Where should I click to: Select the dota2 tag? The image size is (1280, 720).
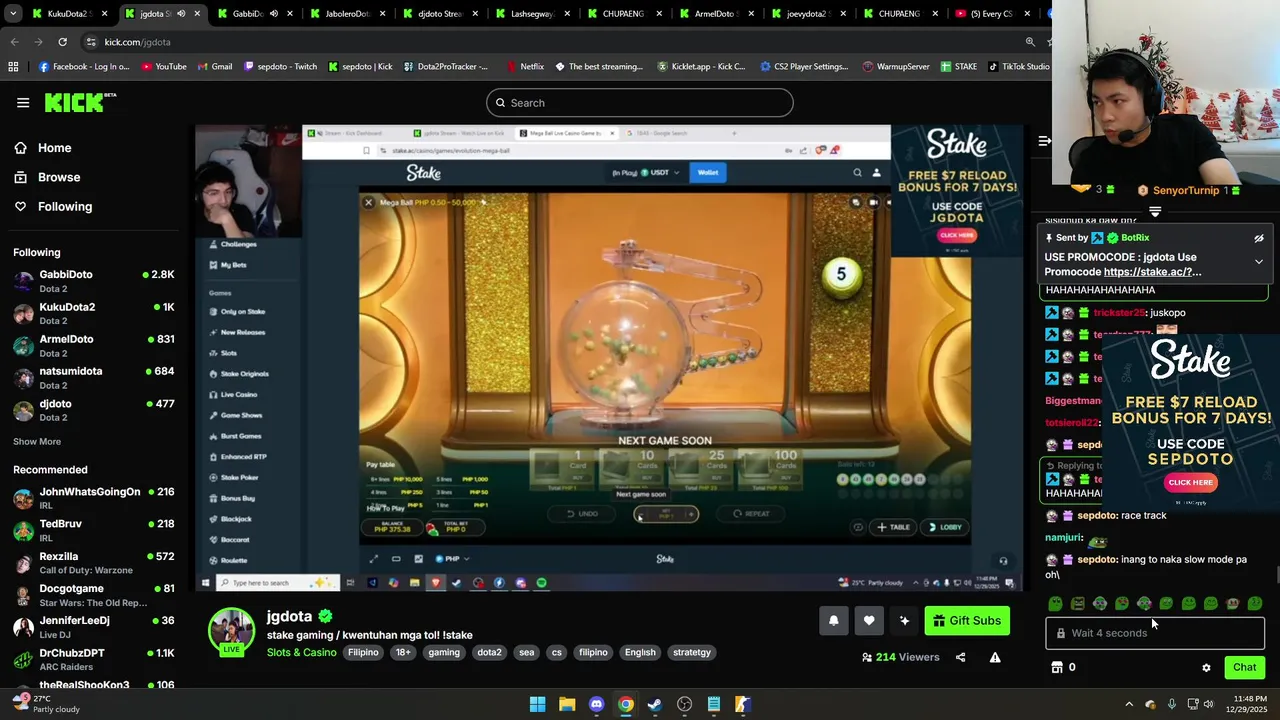[489, 652]
